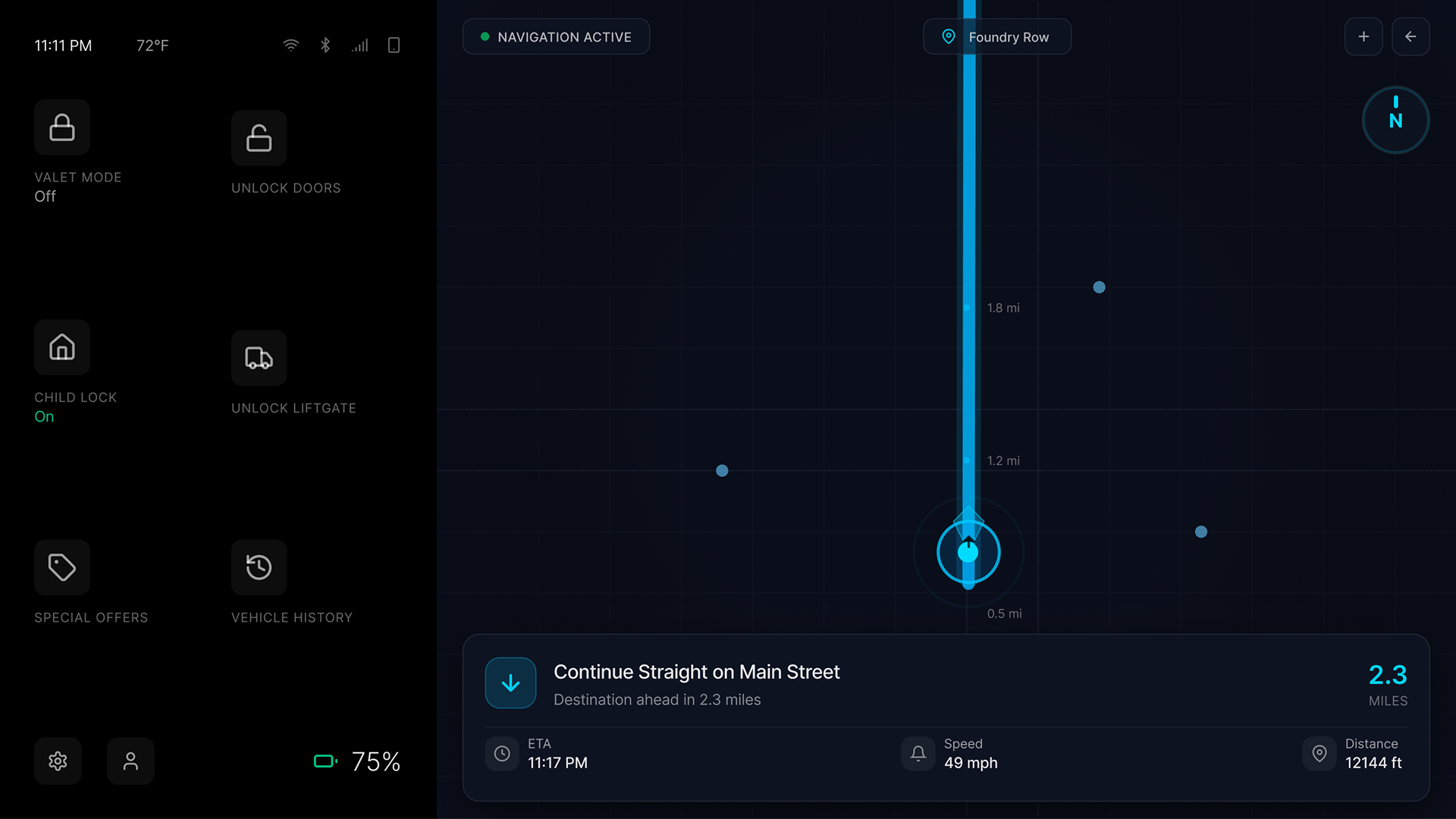This screenshot has width=1456, height=819.
Task: Toggle Child Lock setting
Action: pos(62,347)
